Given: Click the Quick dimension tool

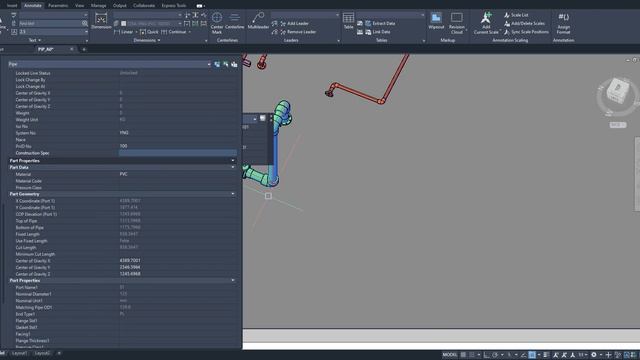Looking at the screenshot, I should pyautogui.click(x=149, y=32).
